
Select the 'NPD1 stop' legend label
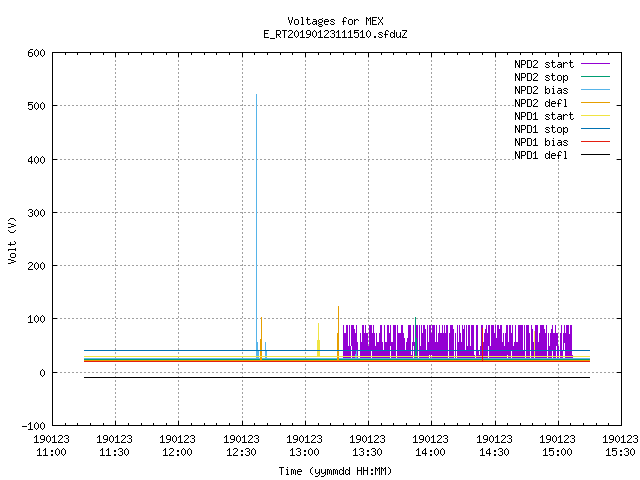(x=541, y=129)
